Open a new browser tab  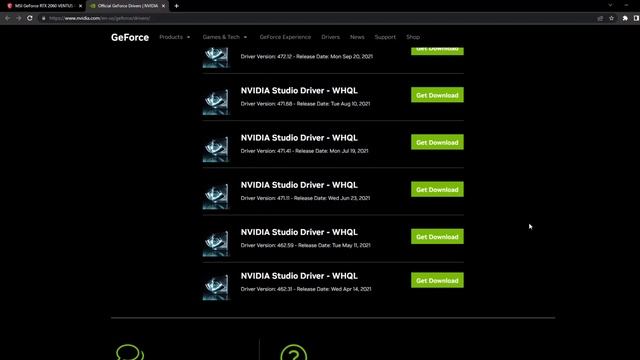click(x=176, y=6)
